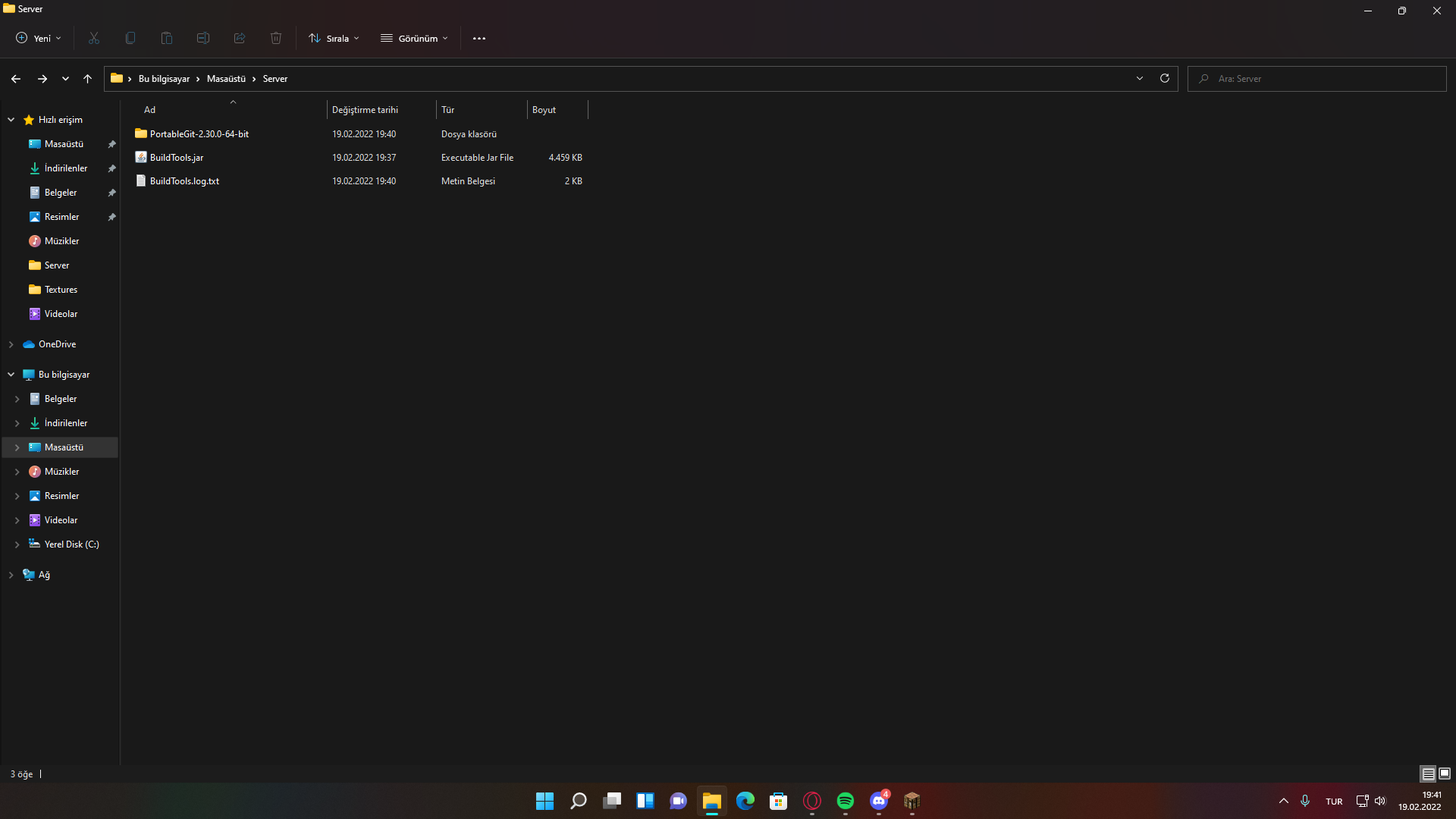Toggle microphone icon in system tray

1305,801
